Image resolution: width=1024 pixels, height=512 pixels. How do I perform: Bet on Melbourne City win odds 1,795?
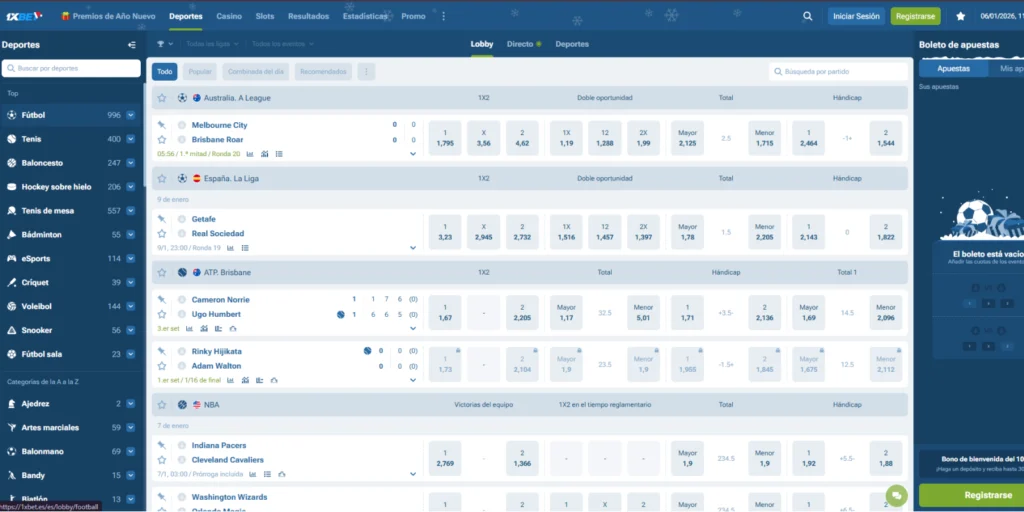pyautogui.click(x=445, y=138)
